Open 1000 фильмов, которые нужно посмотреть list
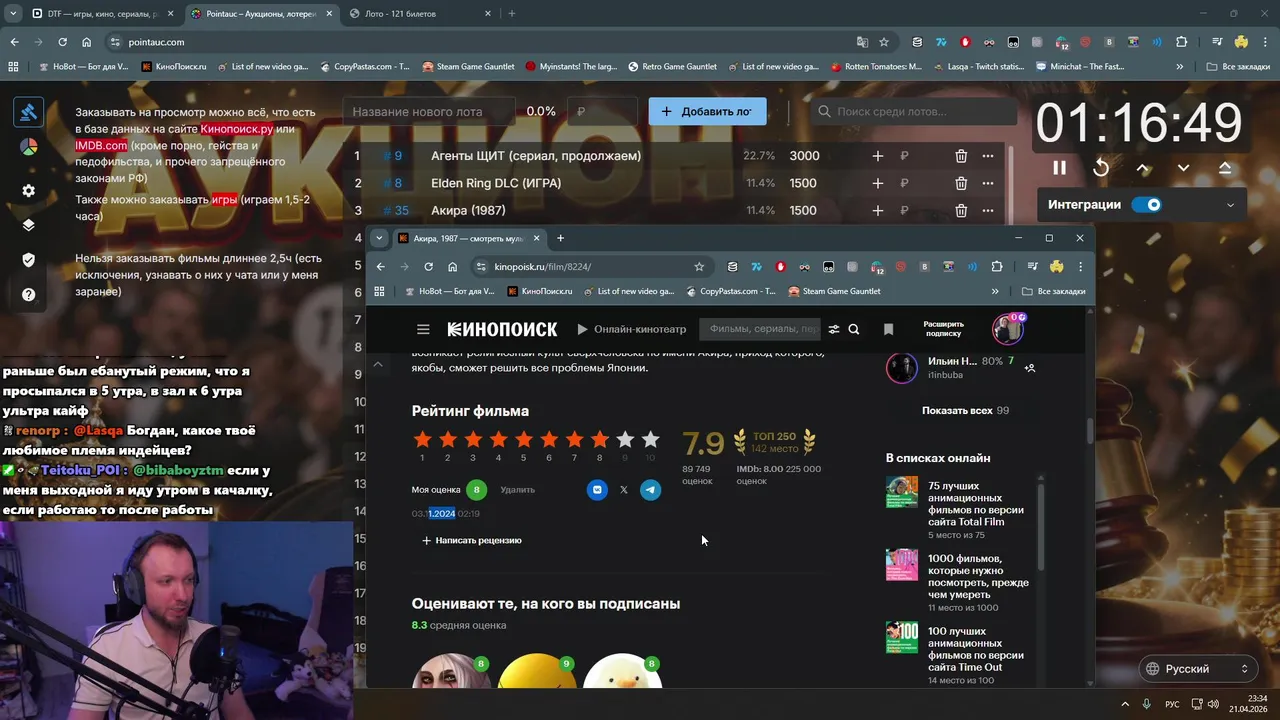 978,577
